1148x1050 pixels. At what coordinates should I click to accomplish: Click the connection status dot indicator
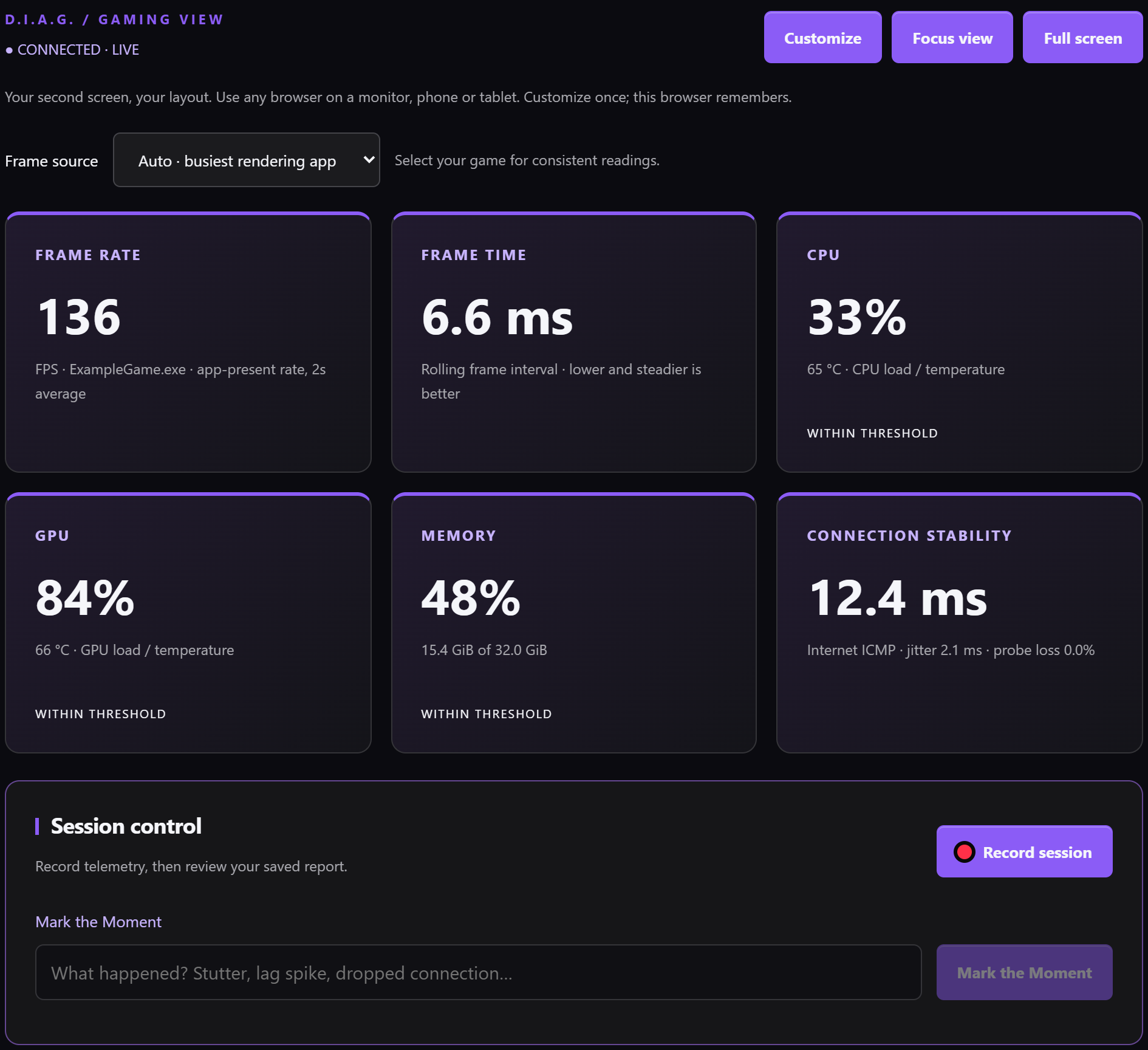click(9, 50)
